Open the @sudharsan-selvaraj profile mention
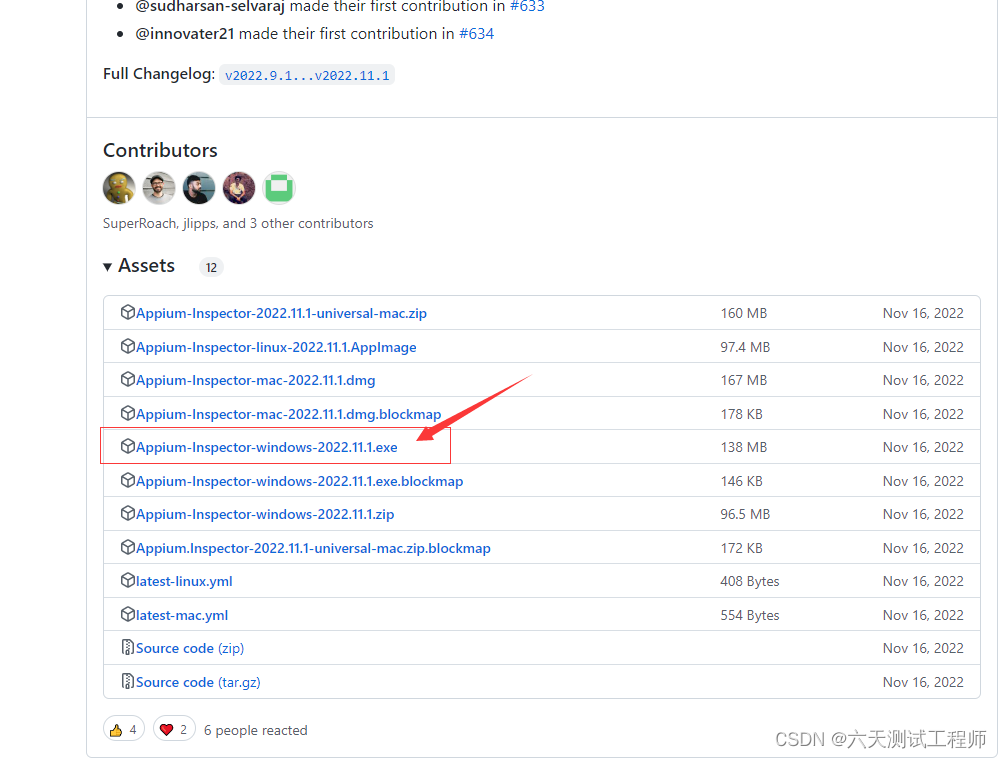Image resolution: width=1002 pixels, height=758 pixels. (210, 6)
